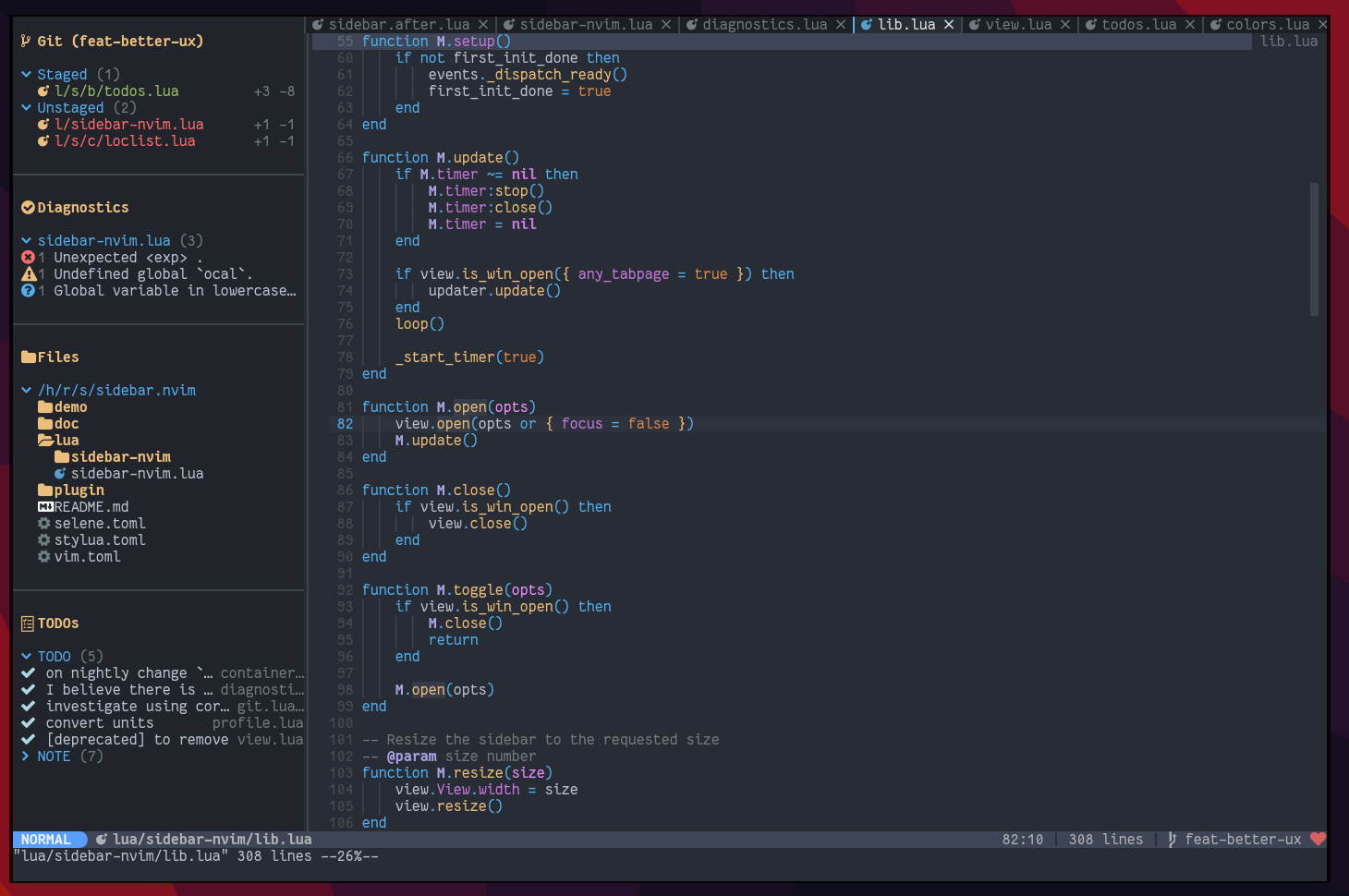Image resolution: width=1349 pixels, height=896 pixels.
Task: Switch to the view.lua tab
Action: (x=1018, y=25)
